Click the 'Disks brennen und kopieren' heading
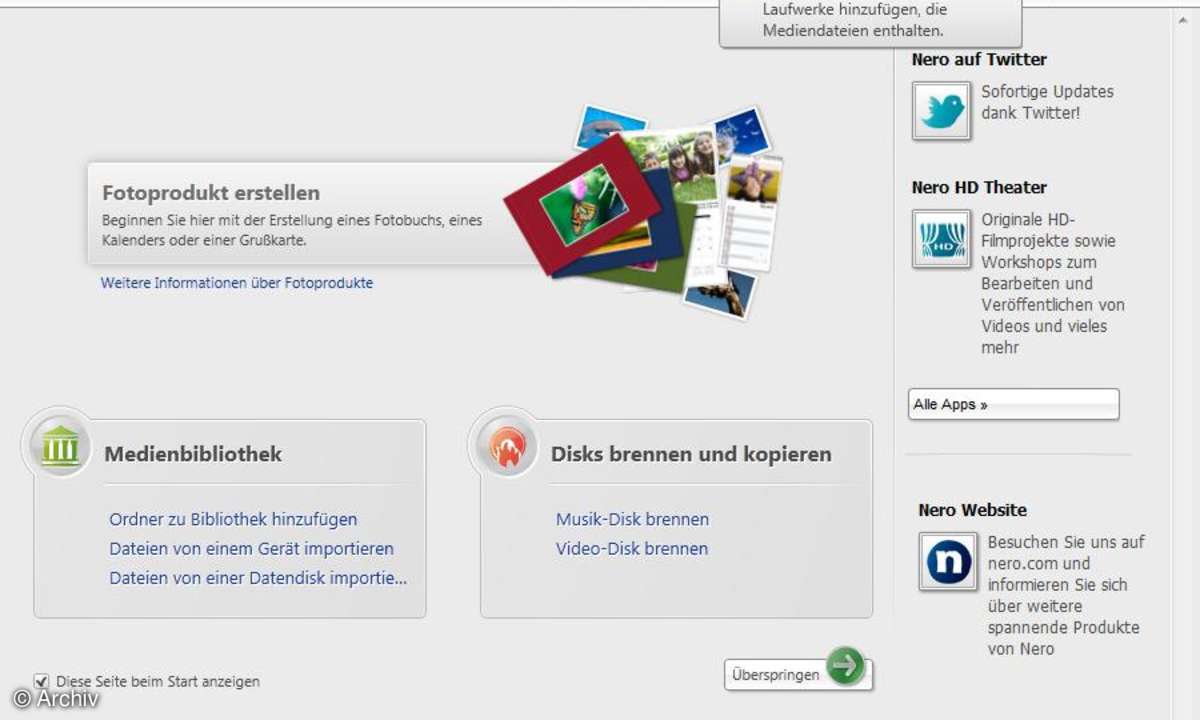1200x720 pixels. [x=691, y=454]
